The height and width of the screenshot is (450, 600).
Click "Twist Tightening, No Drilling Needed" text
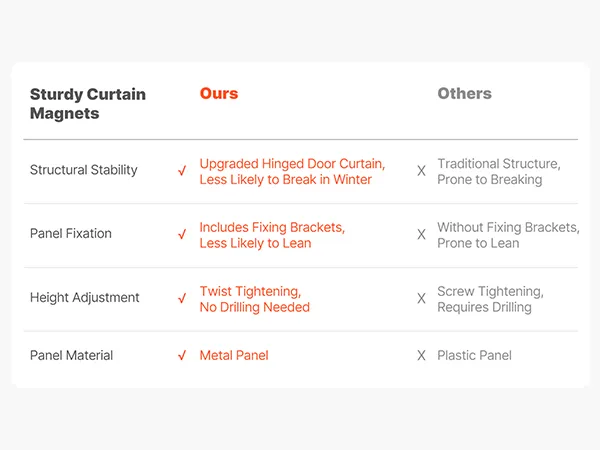point(254,299)
